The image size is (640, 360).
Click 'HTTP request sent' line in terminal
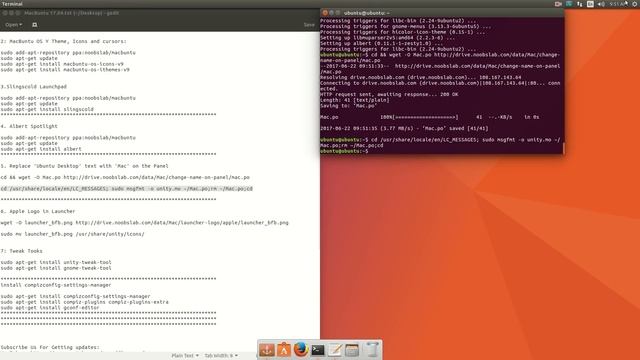[389, 95]
